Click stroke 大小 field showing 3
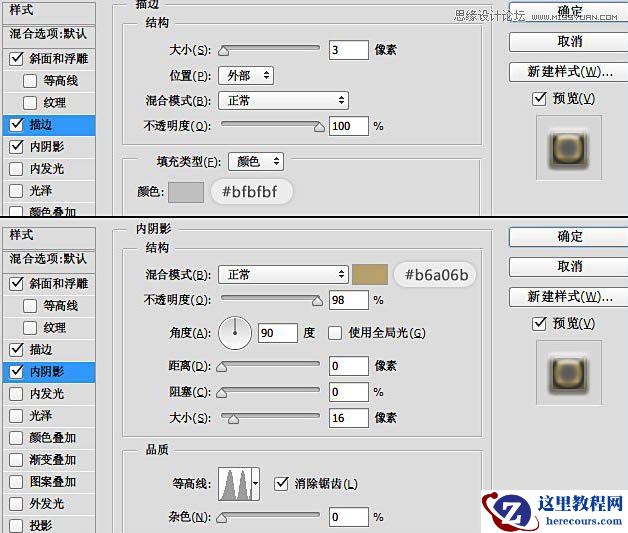This screenshot has height=533, width=628. [348, 50]
